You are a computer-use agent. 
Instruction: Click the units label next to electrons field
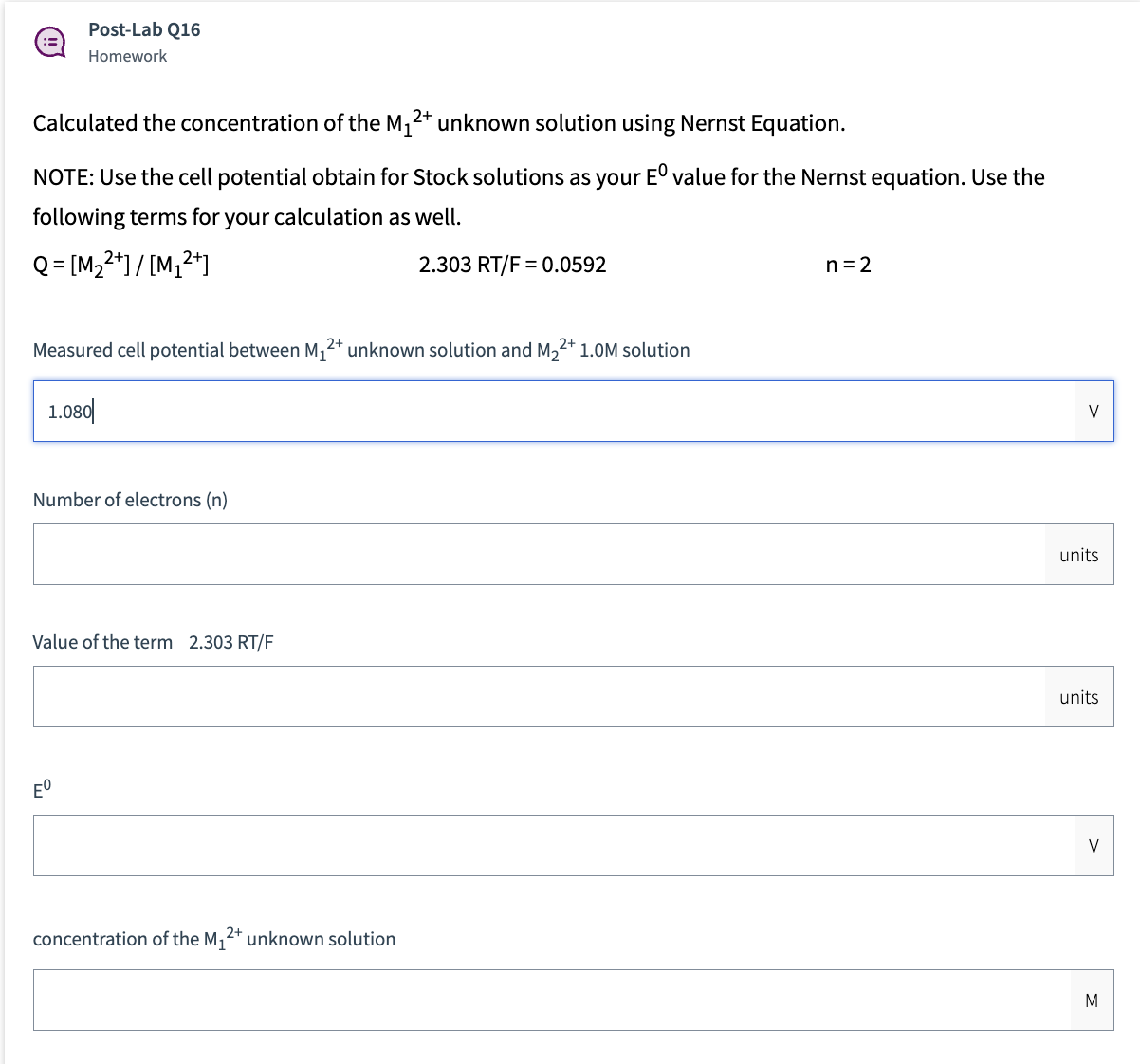tap(1078, 555)
